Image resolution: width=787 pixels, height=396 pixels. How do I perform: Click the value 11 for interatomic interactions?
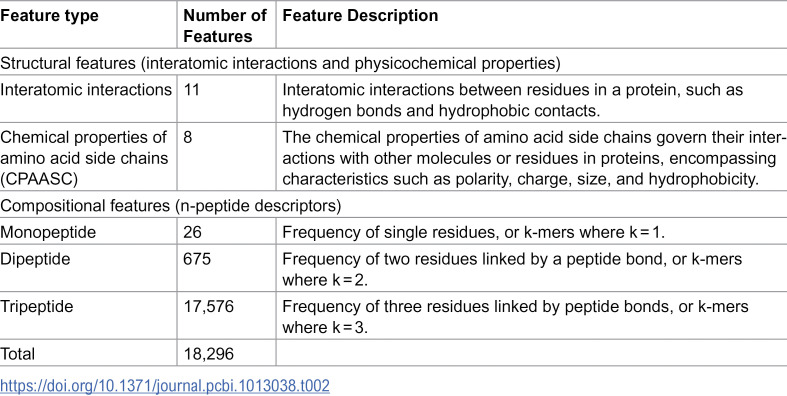coord(191,90)
